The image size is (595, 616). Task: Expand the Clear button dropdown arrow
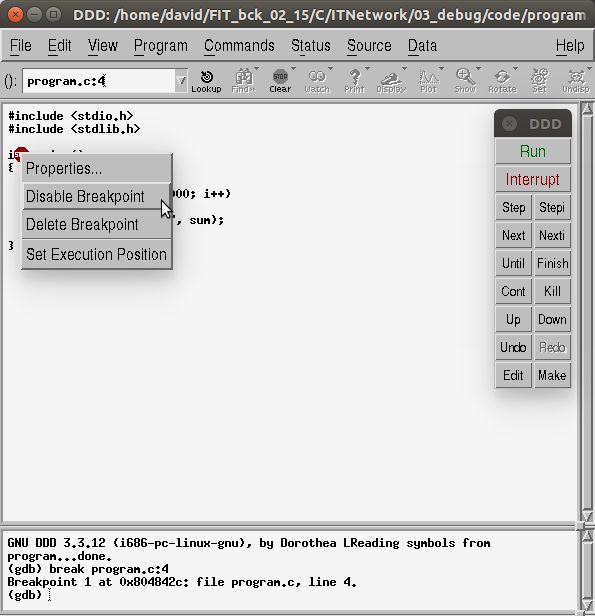293,69
